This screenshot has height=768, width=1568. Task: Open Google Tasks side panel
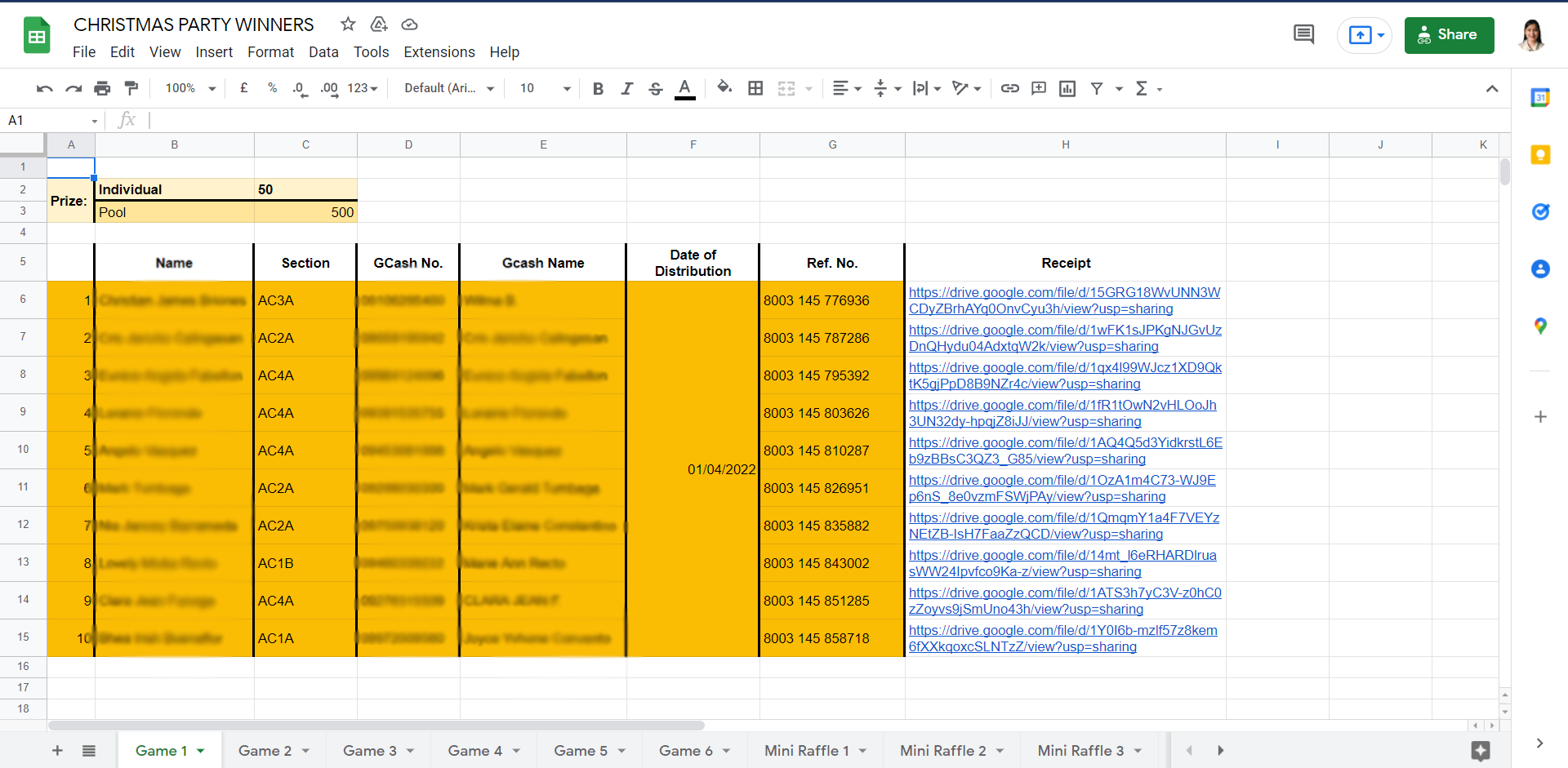point(1540,211)
